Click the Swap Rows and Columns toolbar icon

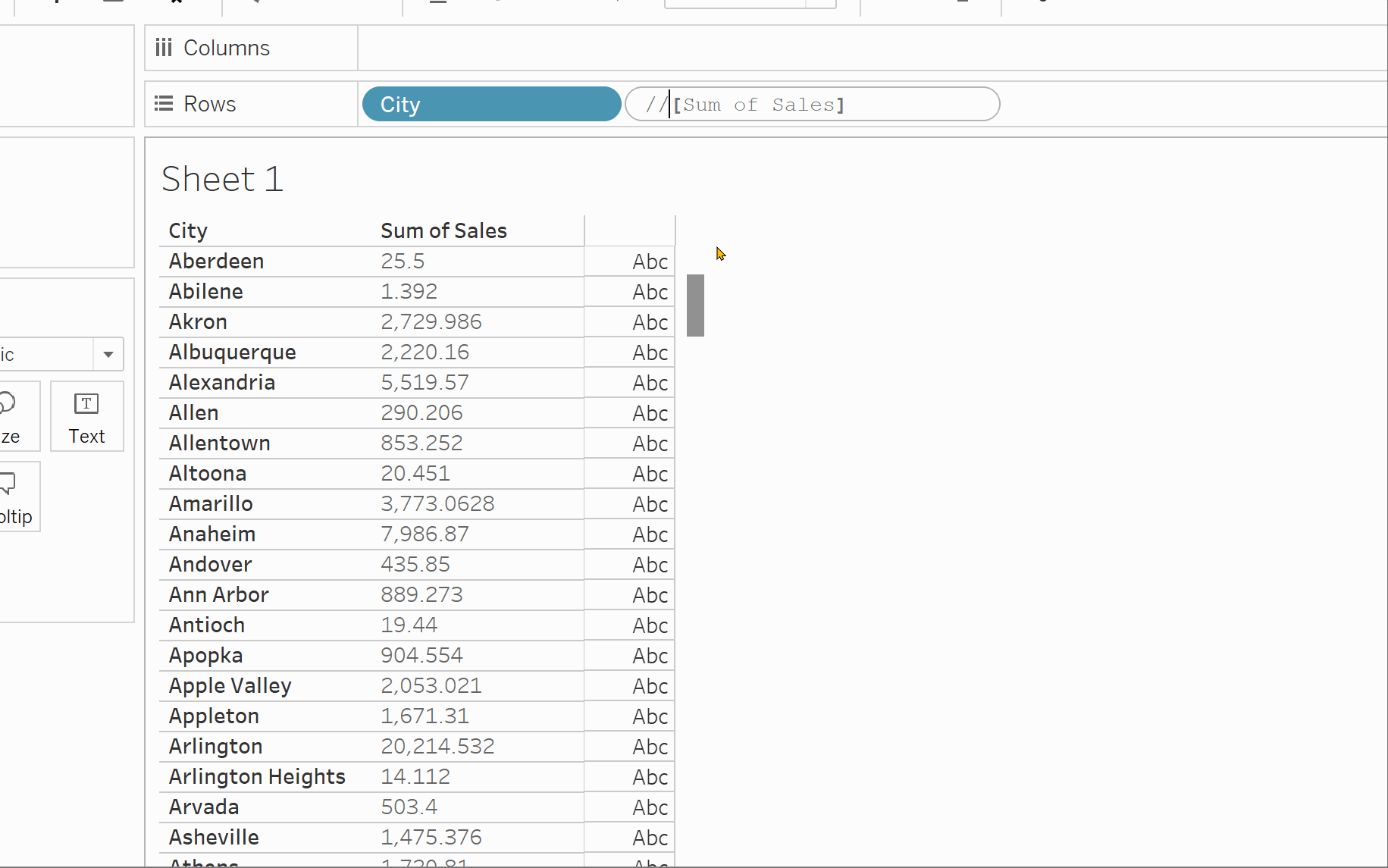(497, 4)
